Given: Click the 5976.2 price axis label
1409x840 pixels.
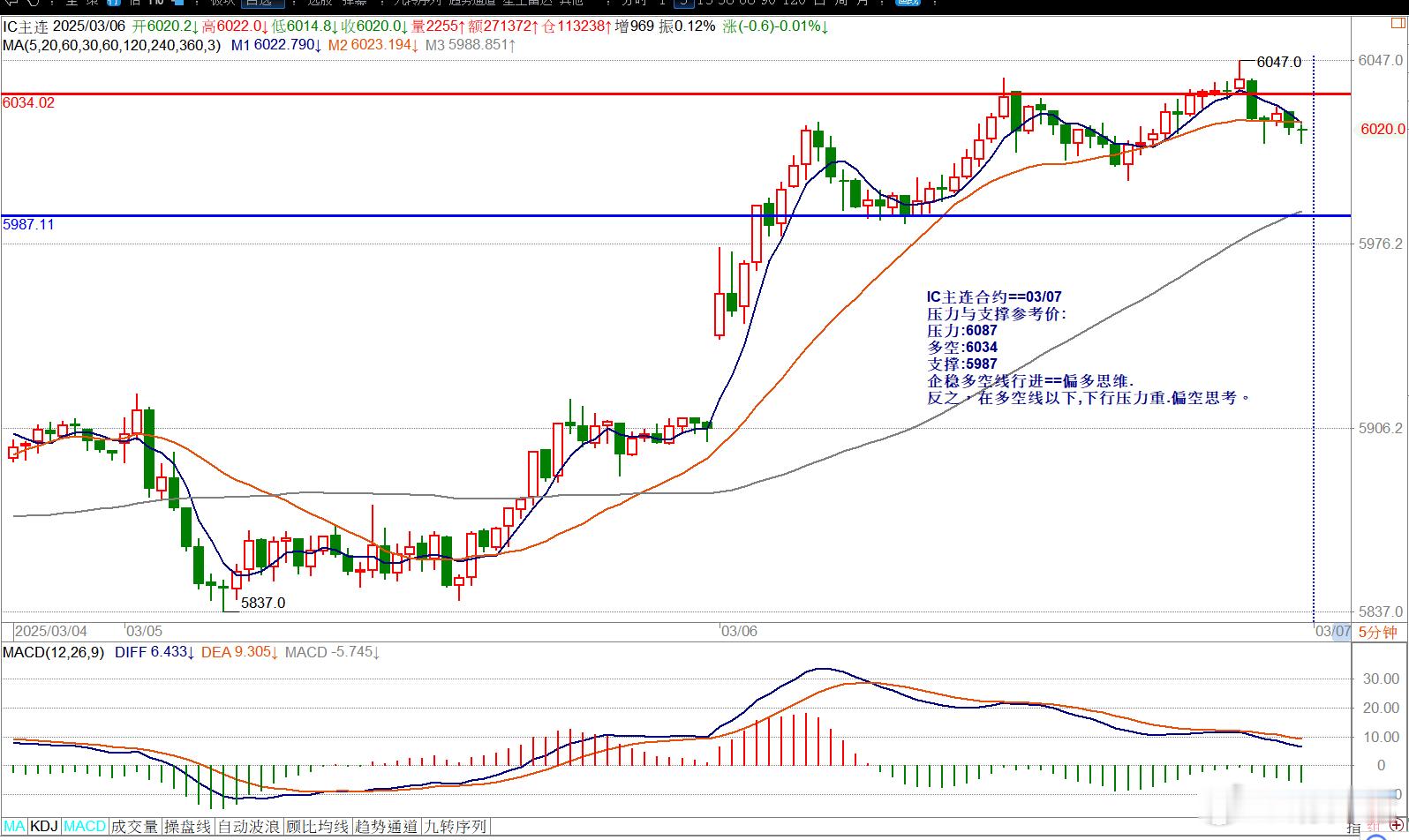Looking at the screenshot, I should click(1380, 244).
